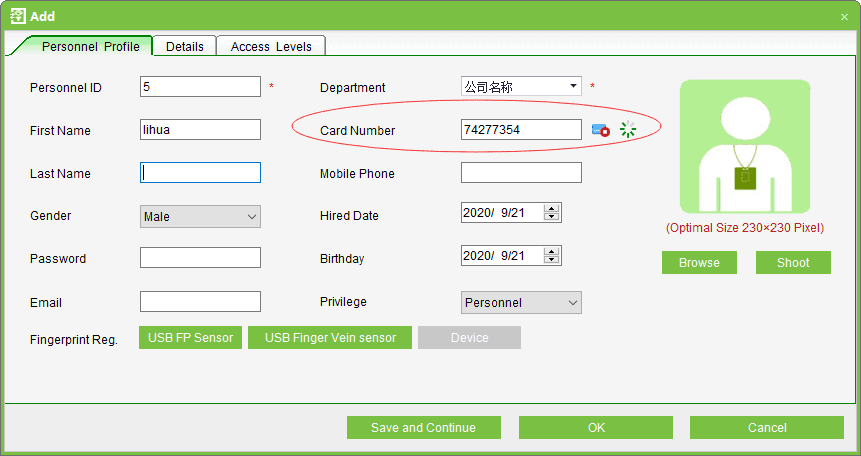Open the Access Levels tab

point(271,46)
